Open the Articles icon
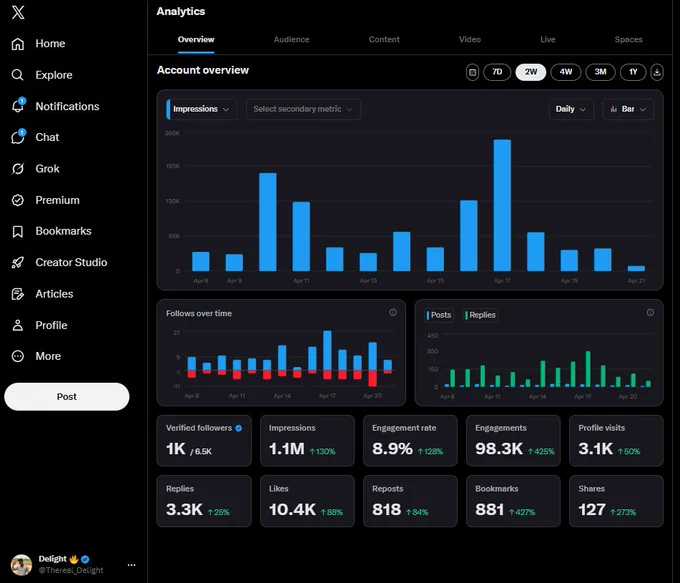This screenshot has height=583, width=680. point(17,294)
